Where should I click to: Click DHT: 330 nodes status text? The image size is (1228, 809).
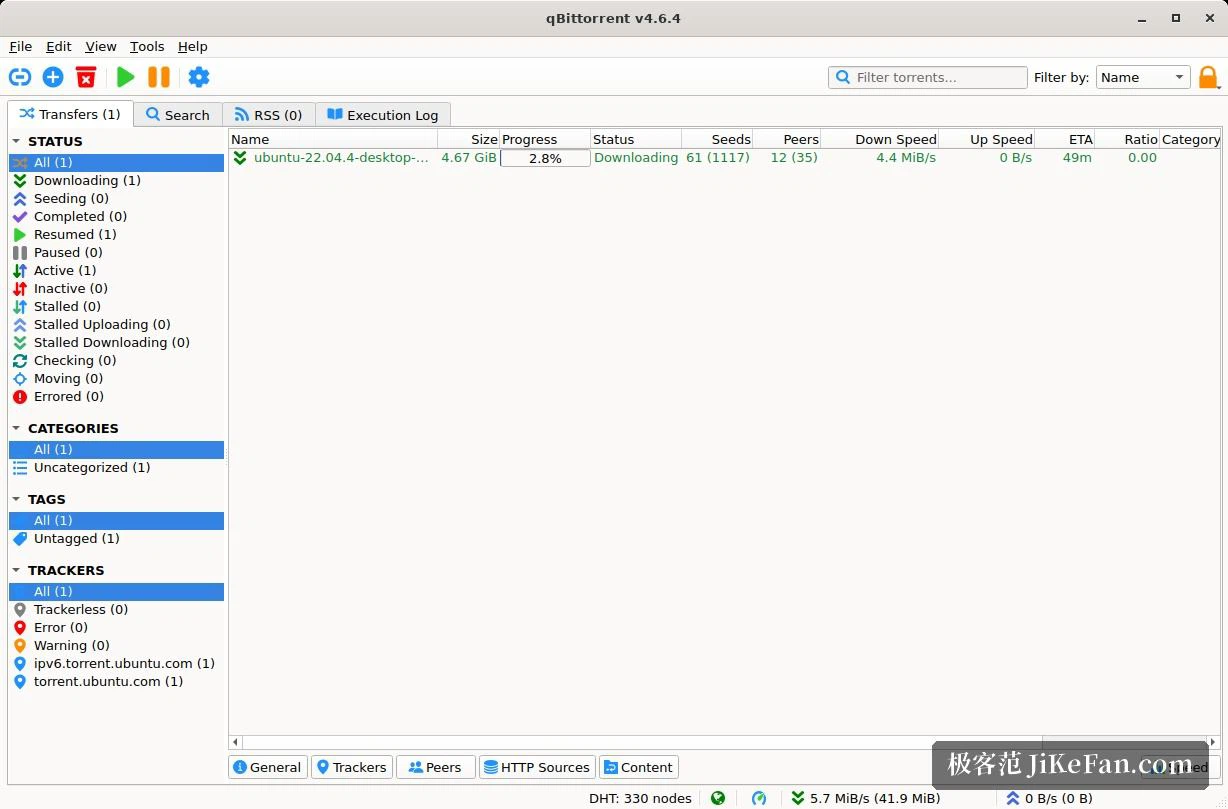coord(640,798)
